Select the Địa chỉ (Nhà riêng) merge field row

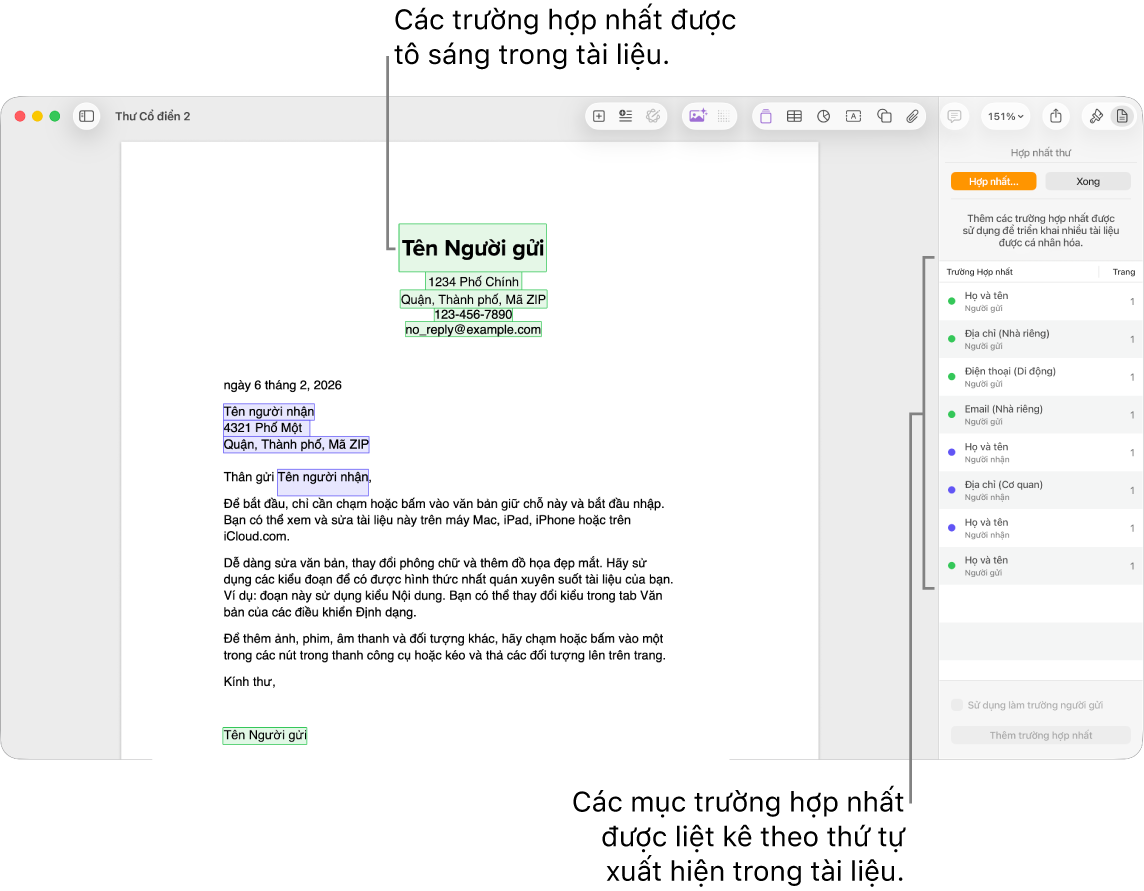coord(1041,339)
